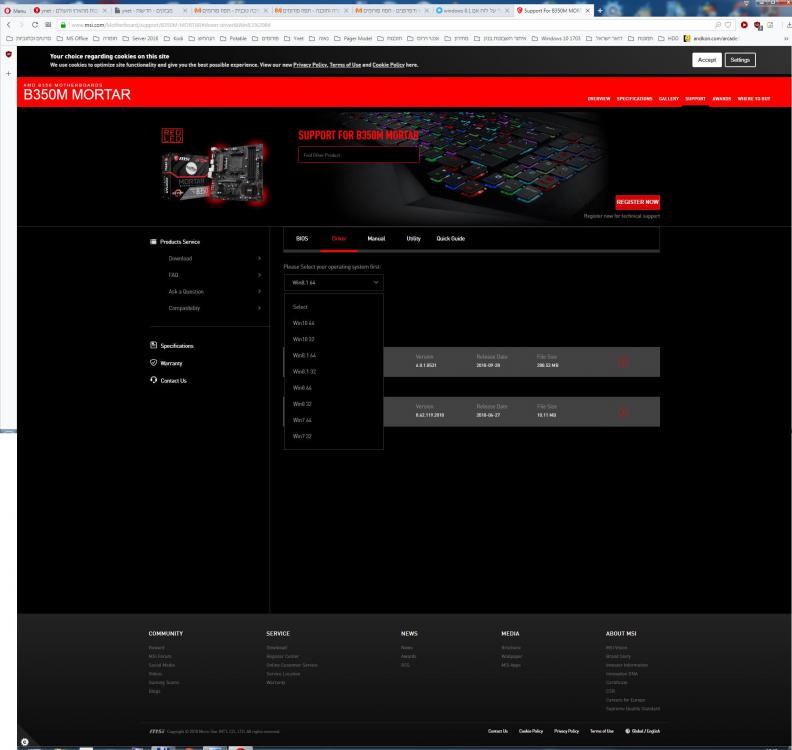Open cookie Settings button

[x=740, y=60]
